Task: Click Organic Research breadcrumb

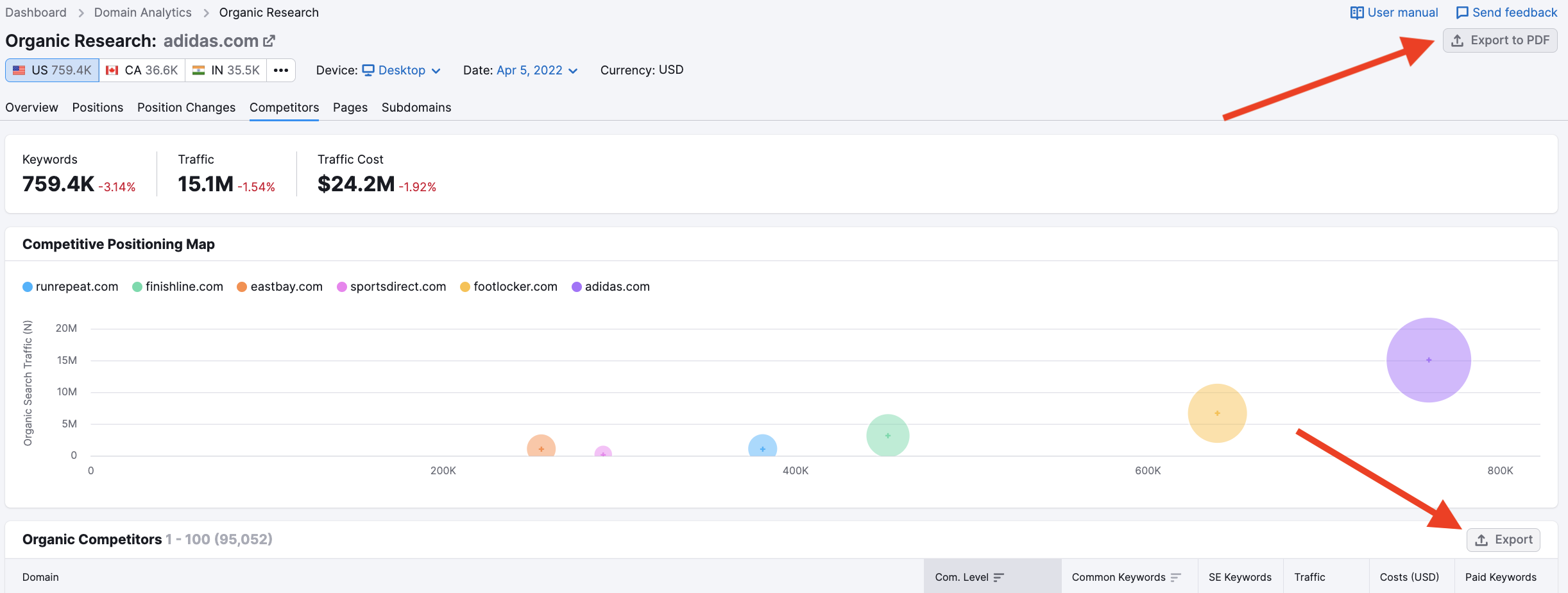Action: (269, 12)
